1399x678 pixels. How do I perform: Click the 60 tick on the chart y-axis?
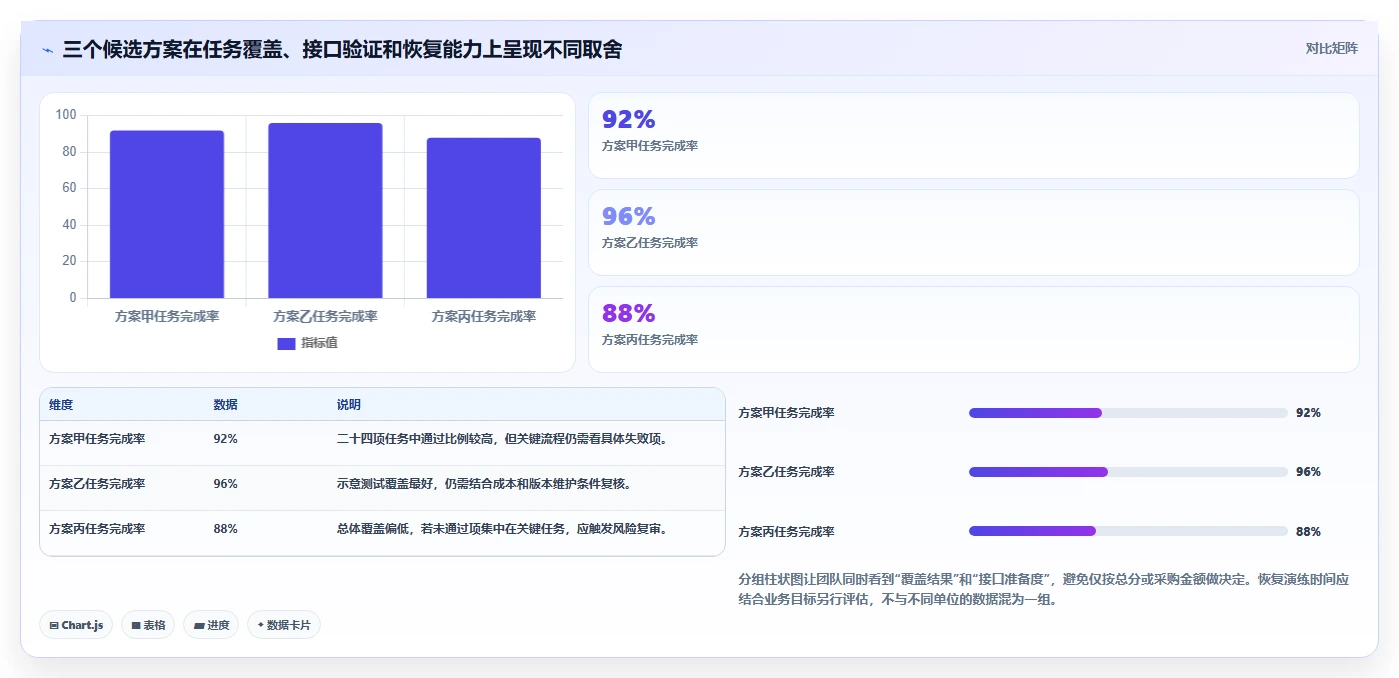[70, 188]
